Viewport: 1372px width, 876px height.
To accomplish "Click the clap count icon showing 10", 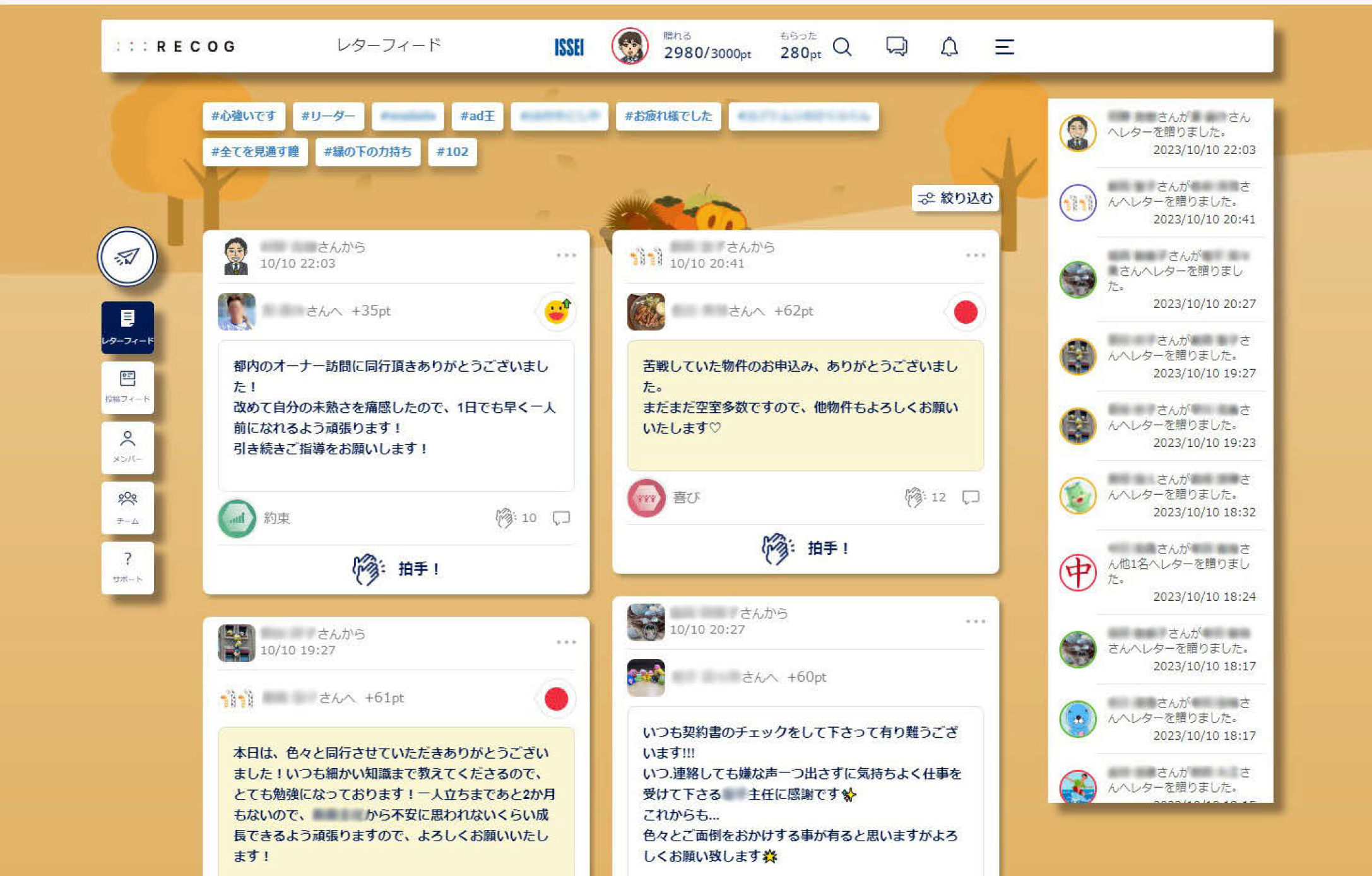I will coord(505,518).
